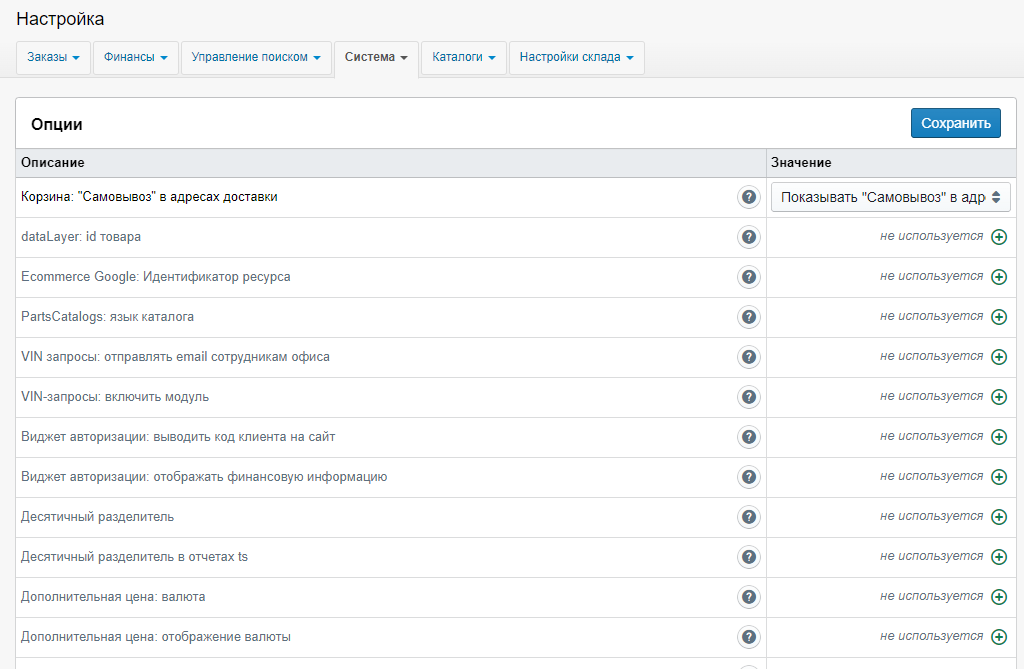Select the Система tab

[x=375, y=58]
